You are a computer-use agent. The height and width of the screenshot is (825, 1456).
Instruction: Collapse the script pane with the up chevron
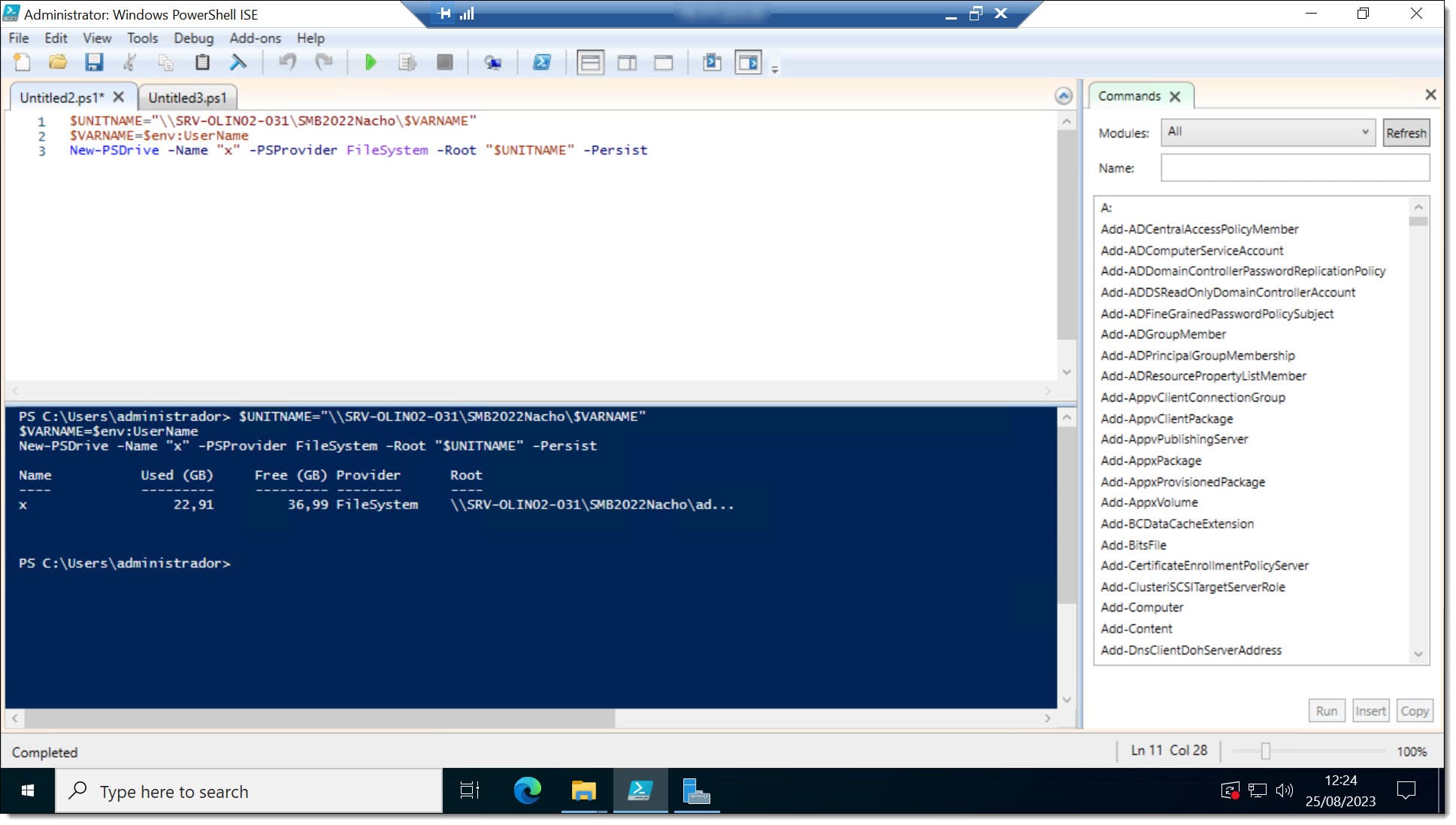tap(1063, 96)
